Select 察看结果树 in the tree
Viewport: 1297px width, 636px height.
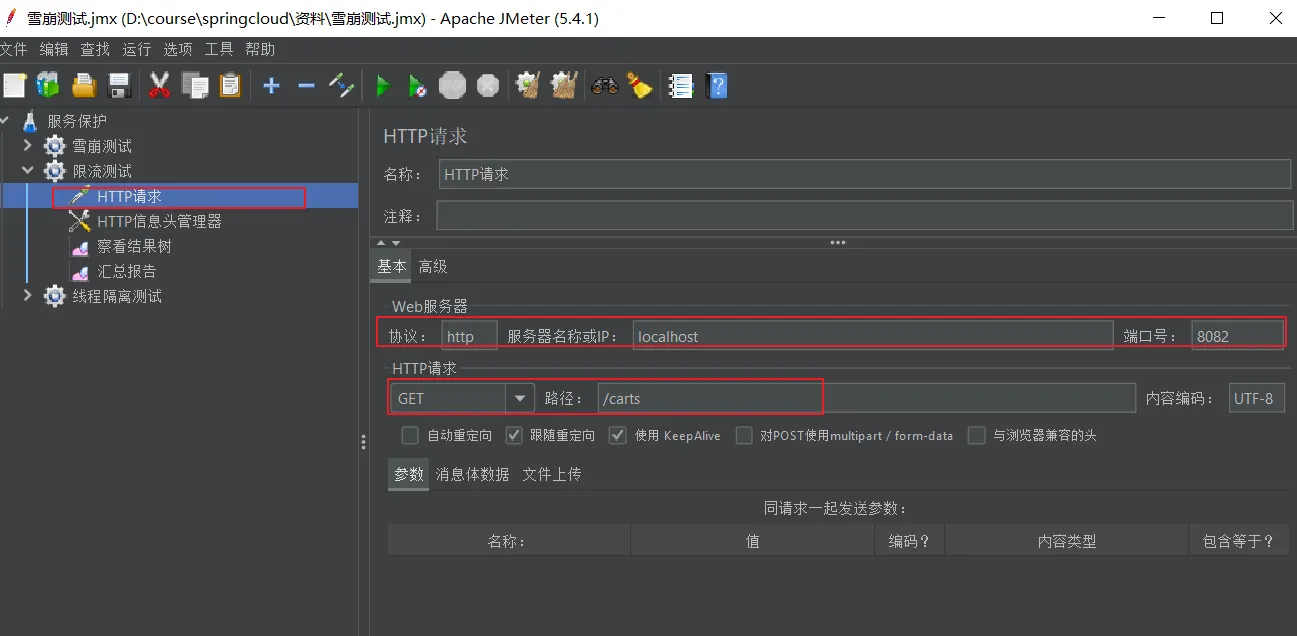(134, 246)
